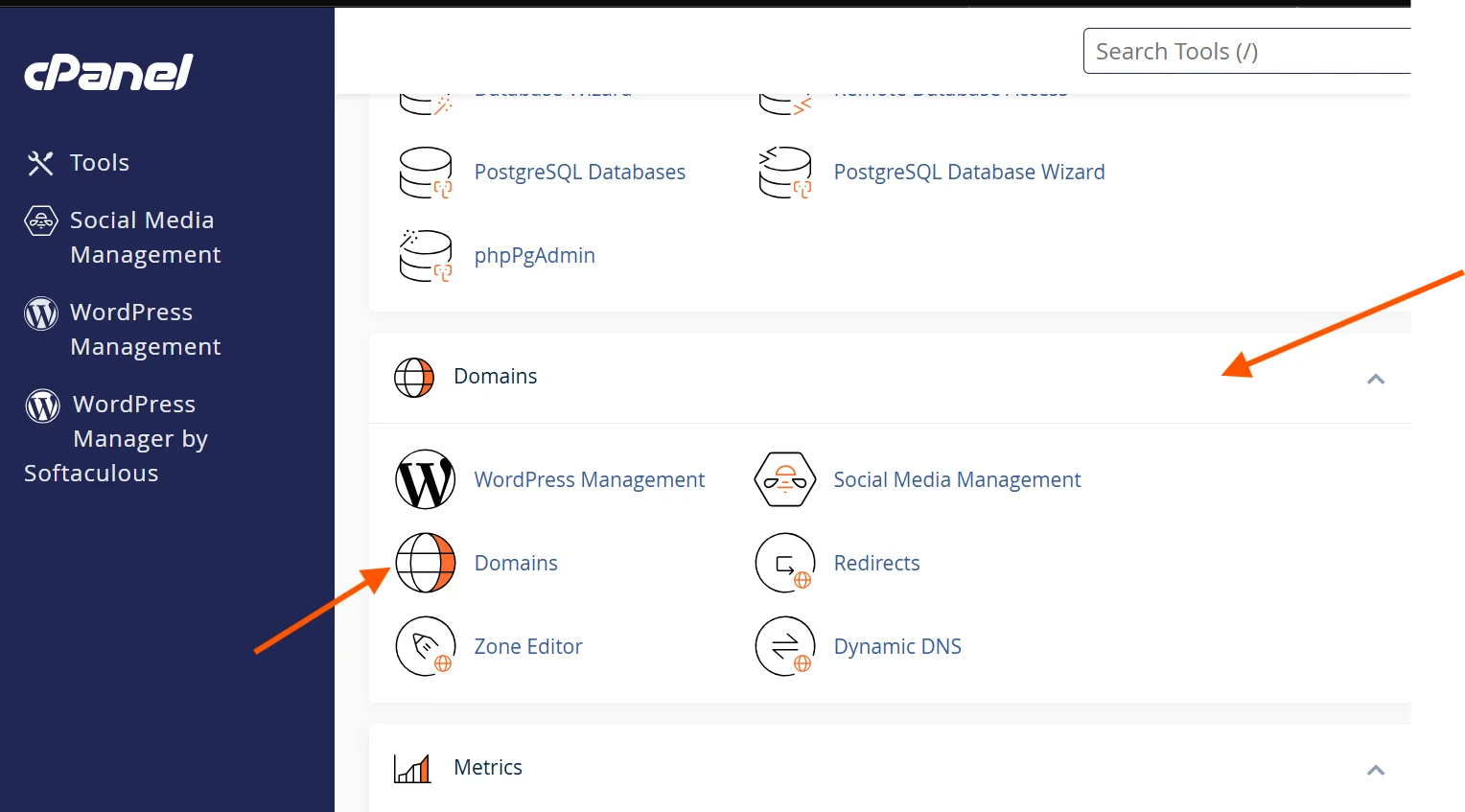Open the Social Media Management link
Viewport: 1465px width, 812px height.
[x=957, y=479]
